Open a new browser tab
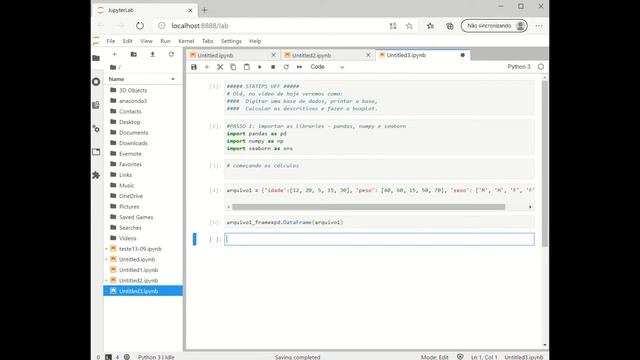 (204, 10)
